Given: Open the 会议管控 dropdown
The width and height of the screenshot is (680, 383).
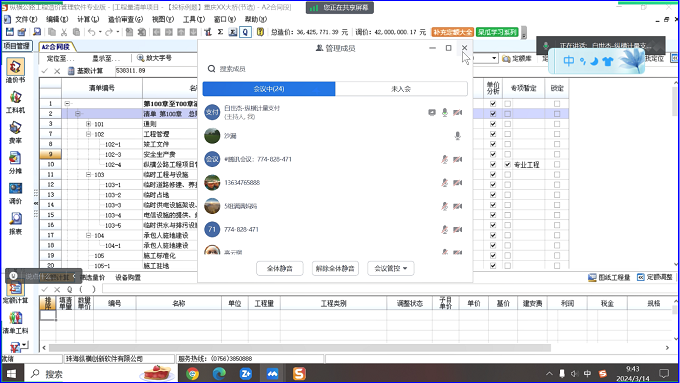Looking at the screenshot, I should 391,268.
